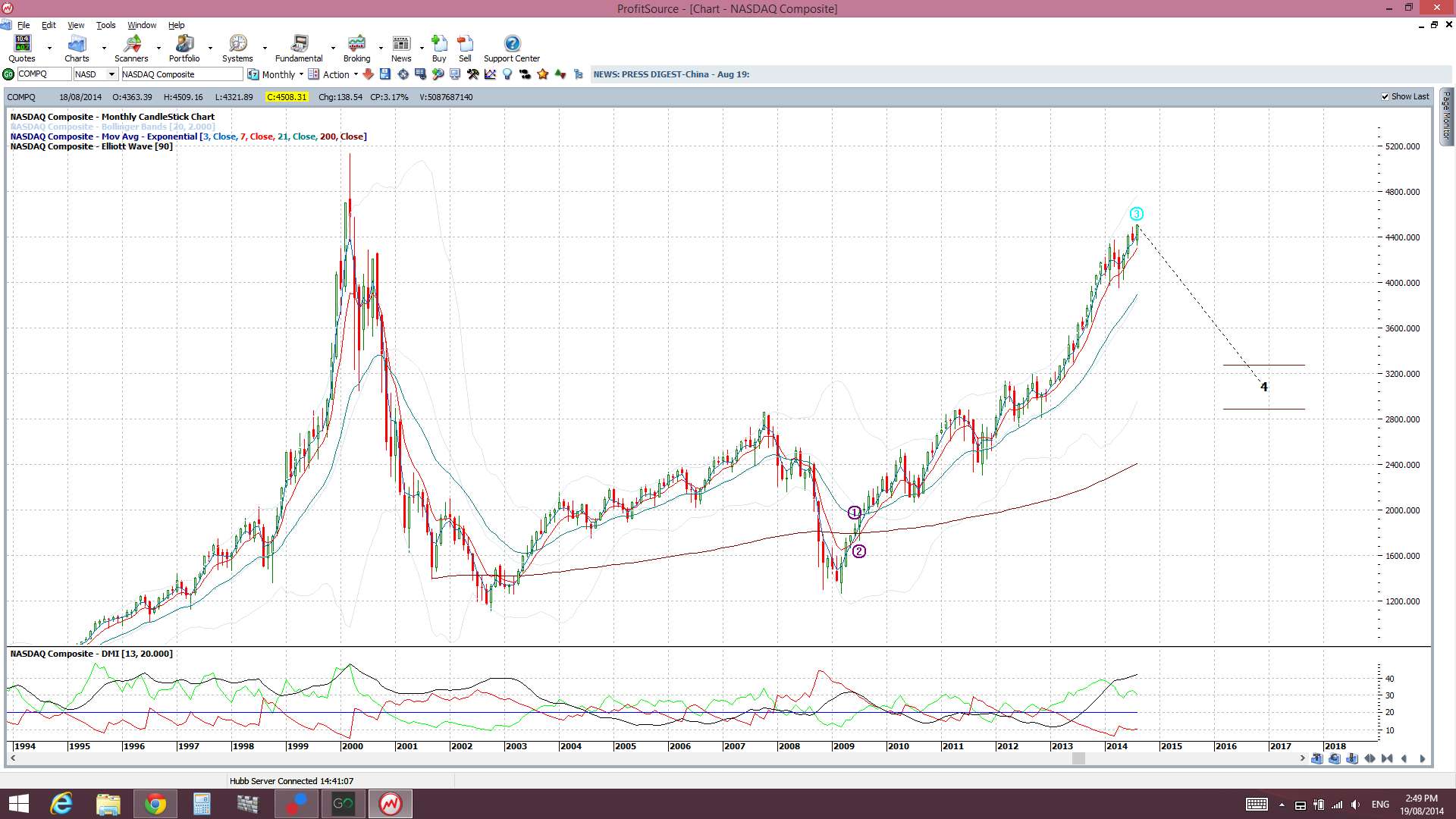Click the monitor screen icon in chart toolbar
The width and height of the screenshot is (1456, 819).
tap(455, 74)
